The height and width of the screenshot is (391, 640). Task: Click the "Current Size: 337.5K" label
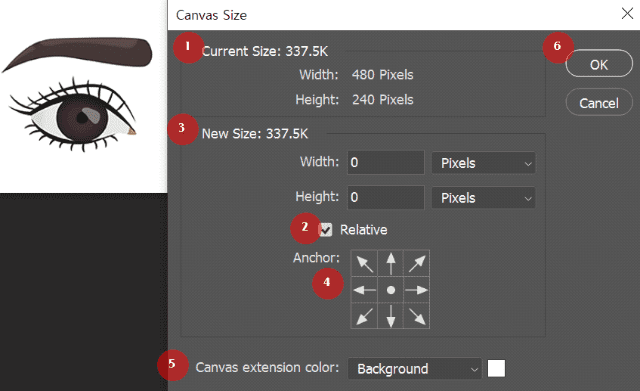(x=265, y=51)
